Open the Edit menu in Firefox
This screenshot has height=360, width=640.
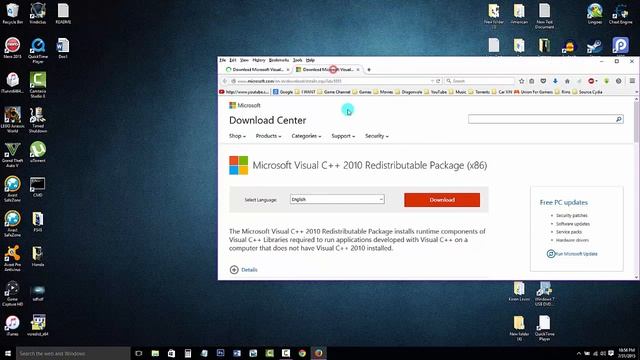point(233,60)
